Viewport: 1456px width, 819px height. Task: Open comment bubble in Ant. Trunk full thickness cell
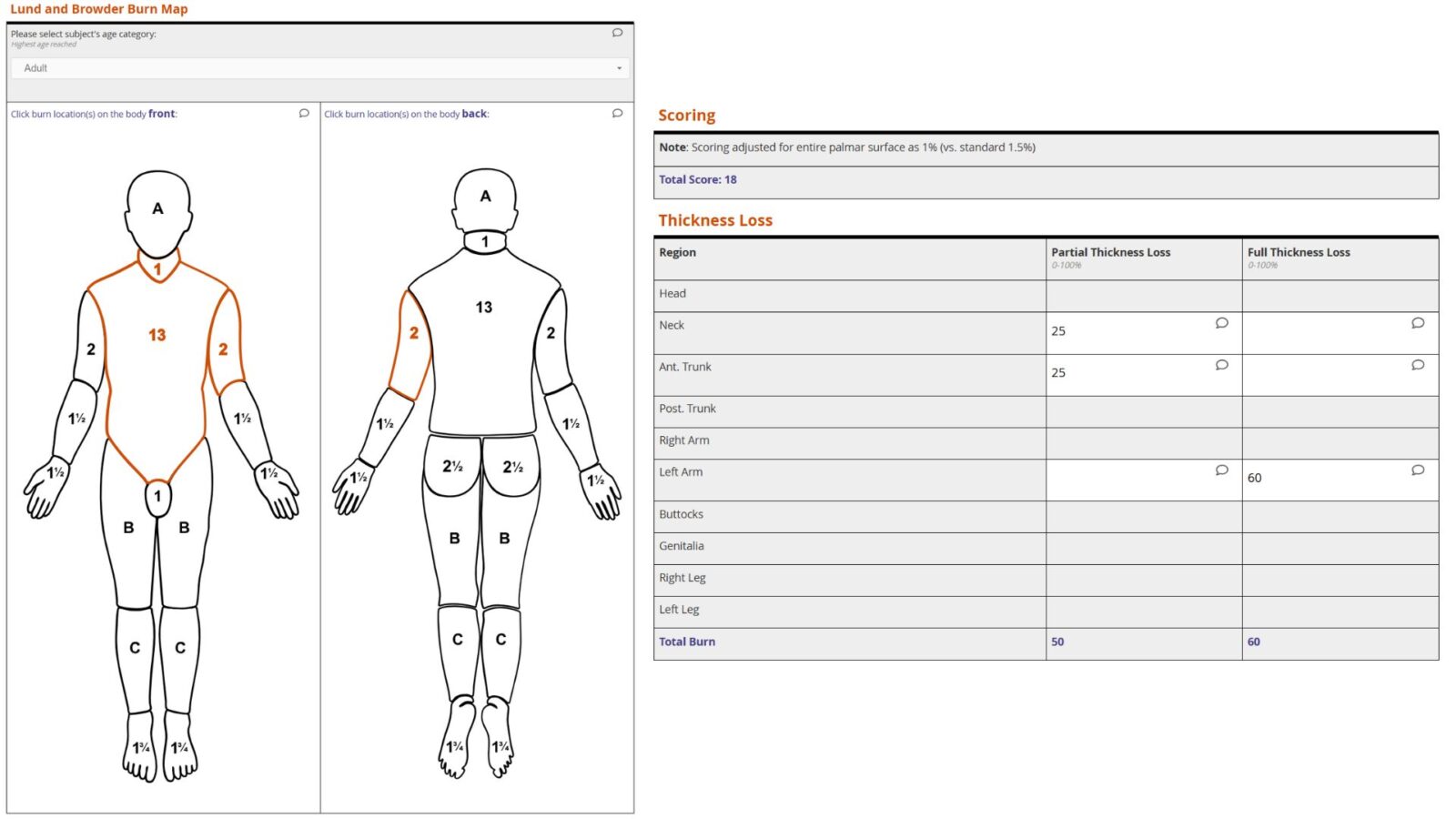[x=1417, y=365]
